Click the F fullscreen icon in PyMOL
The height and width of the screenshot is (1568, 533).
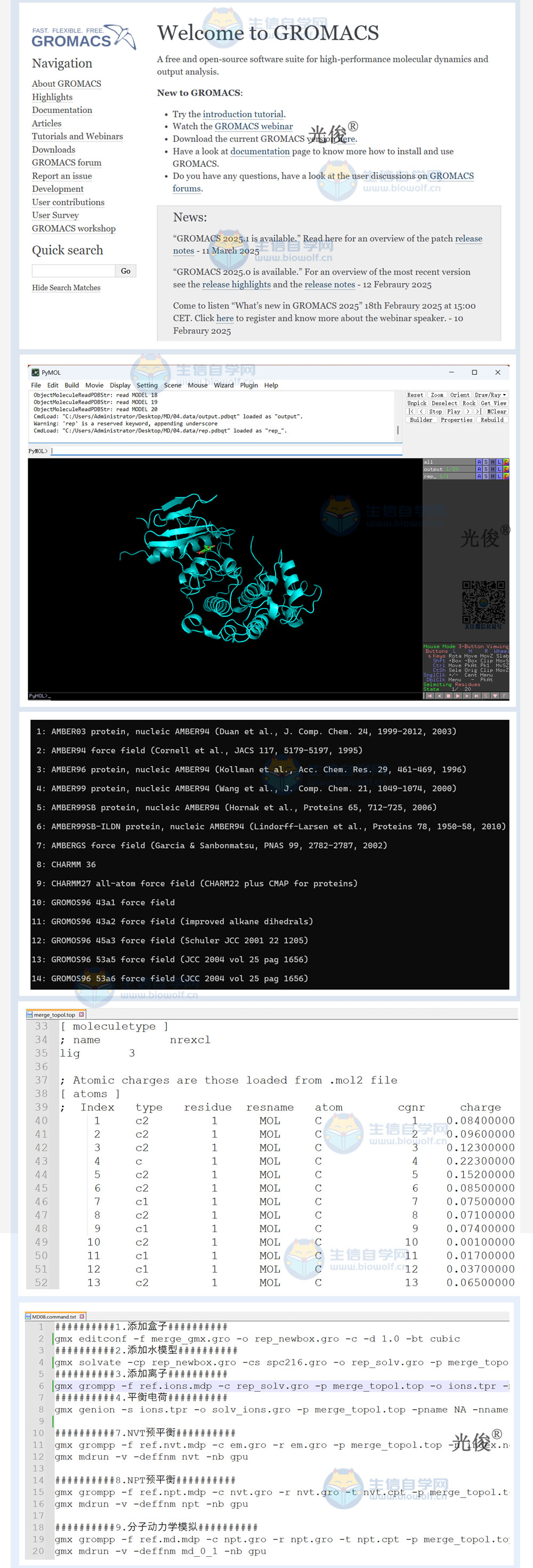pos(504,696)
